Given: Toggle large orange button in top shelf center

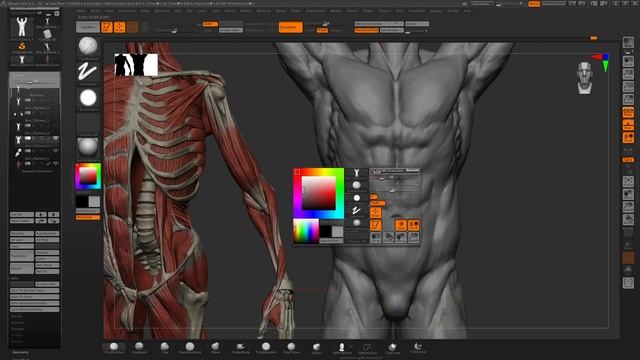Looking at the screenshot, I should (291, 27).
